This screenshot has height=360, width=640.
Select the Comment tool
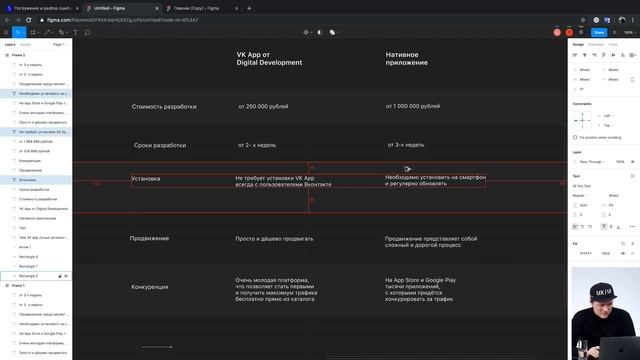(x=87, y=32)
